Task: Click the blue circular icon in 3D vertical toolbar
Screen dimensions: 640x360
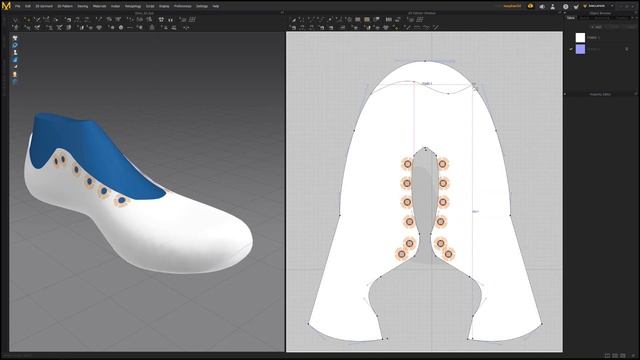Action: (x=15, y=45)
